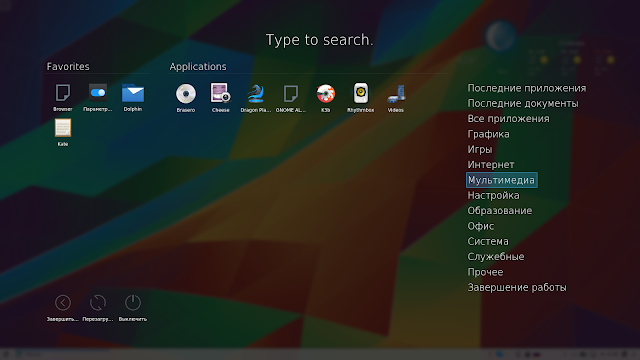Image resolution: width=640 pixels, height=360 pixels.
Task: Launch K3b disc burning app
Action: tap(325, 98)
